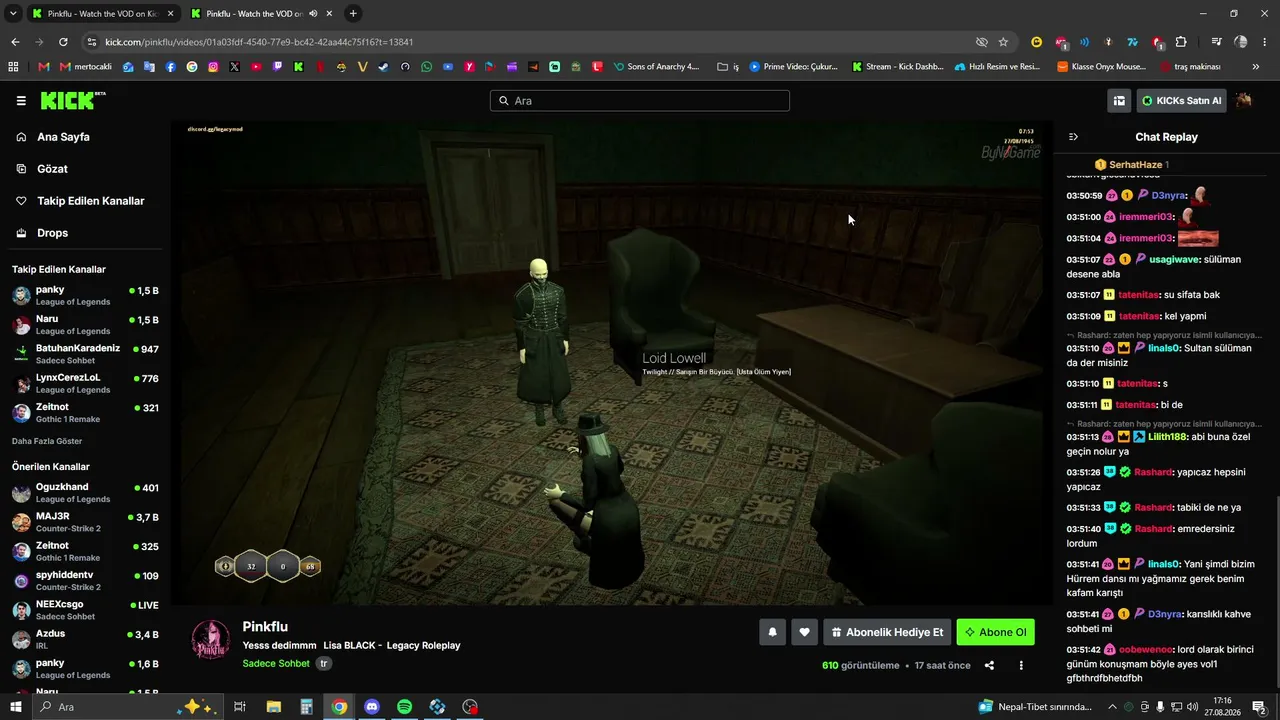The width and height of the screenshot is (1280, 720).
Task: Open the Kick sidebar hamburger menu
Action: tap(21, 101)
